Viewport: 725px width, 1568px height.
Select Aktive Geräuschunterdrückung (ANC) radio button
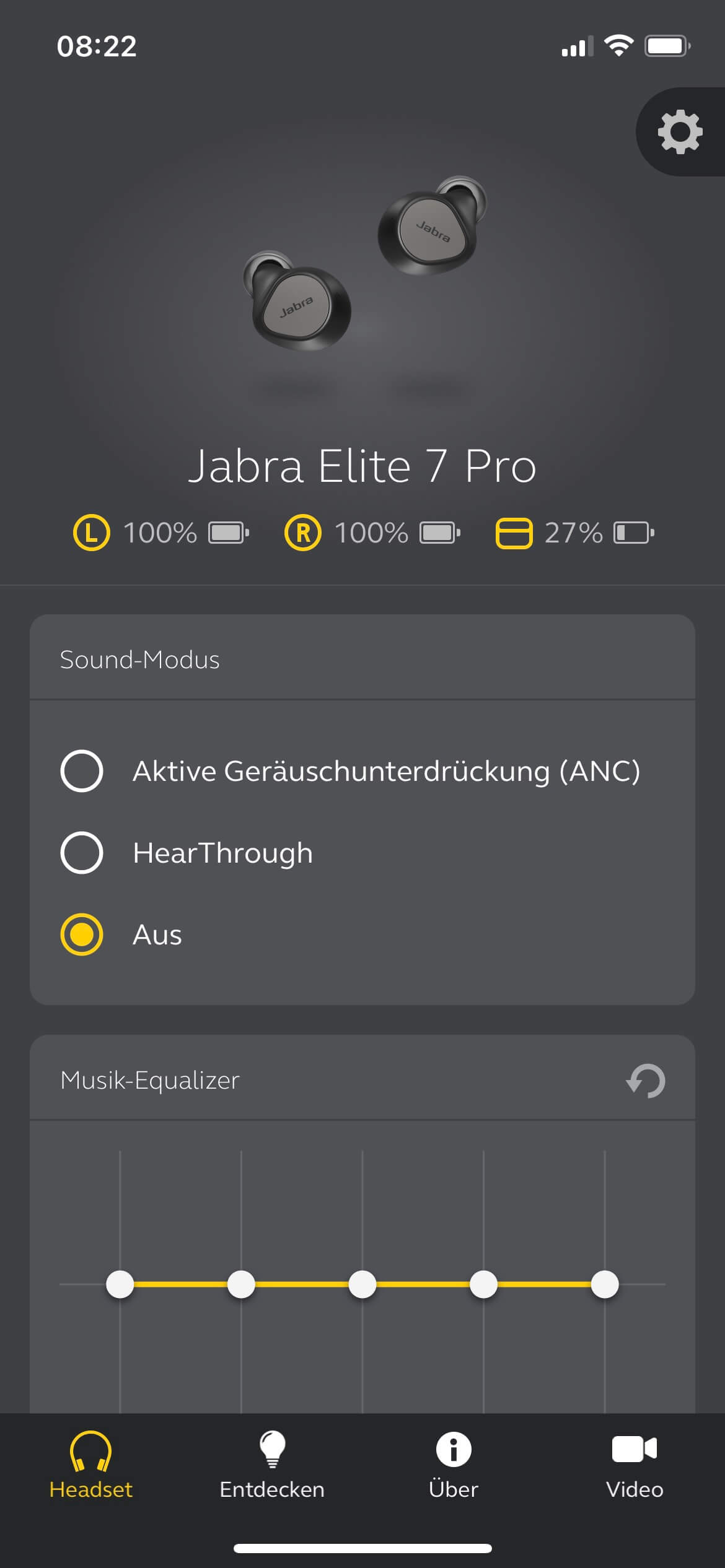click(x=82, y=771)
